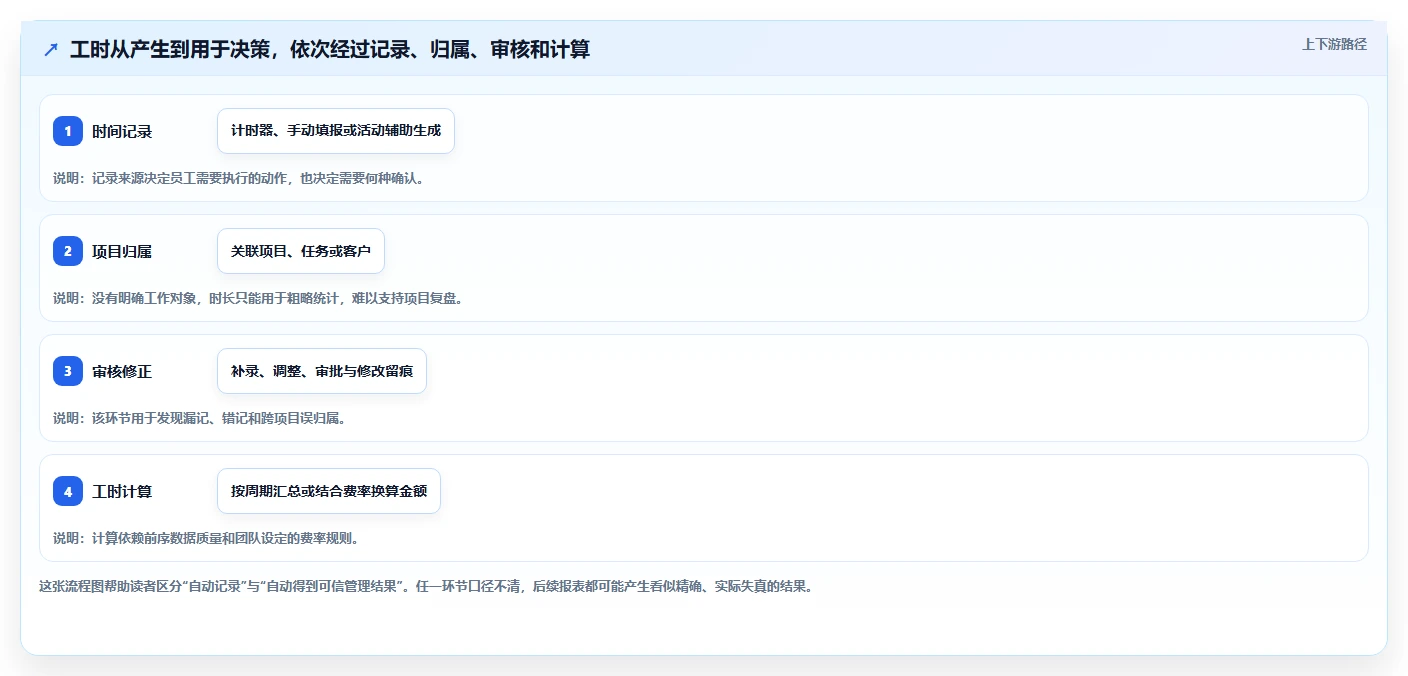Image resolution: width=1408 pixels, height=676 pixels.
Task: Click the note starting 说明：记录来源决定员工
Action: click(239, 178)
